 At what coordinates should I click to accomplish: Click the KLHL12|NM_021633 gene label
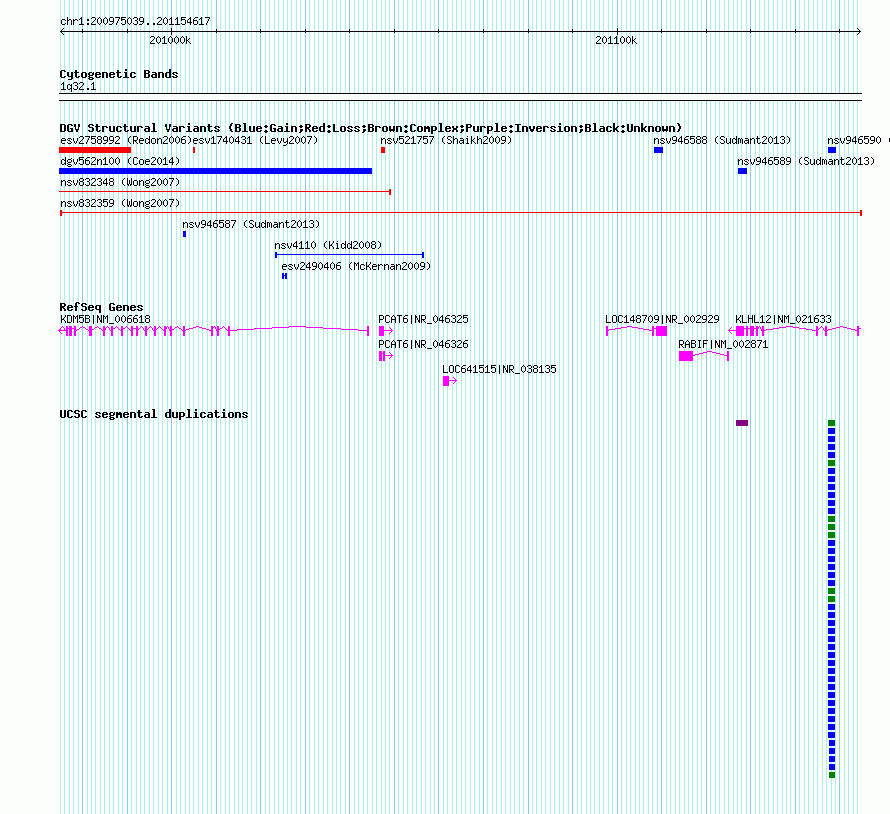[x=783, y=319]
